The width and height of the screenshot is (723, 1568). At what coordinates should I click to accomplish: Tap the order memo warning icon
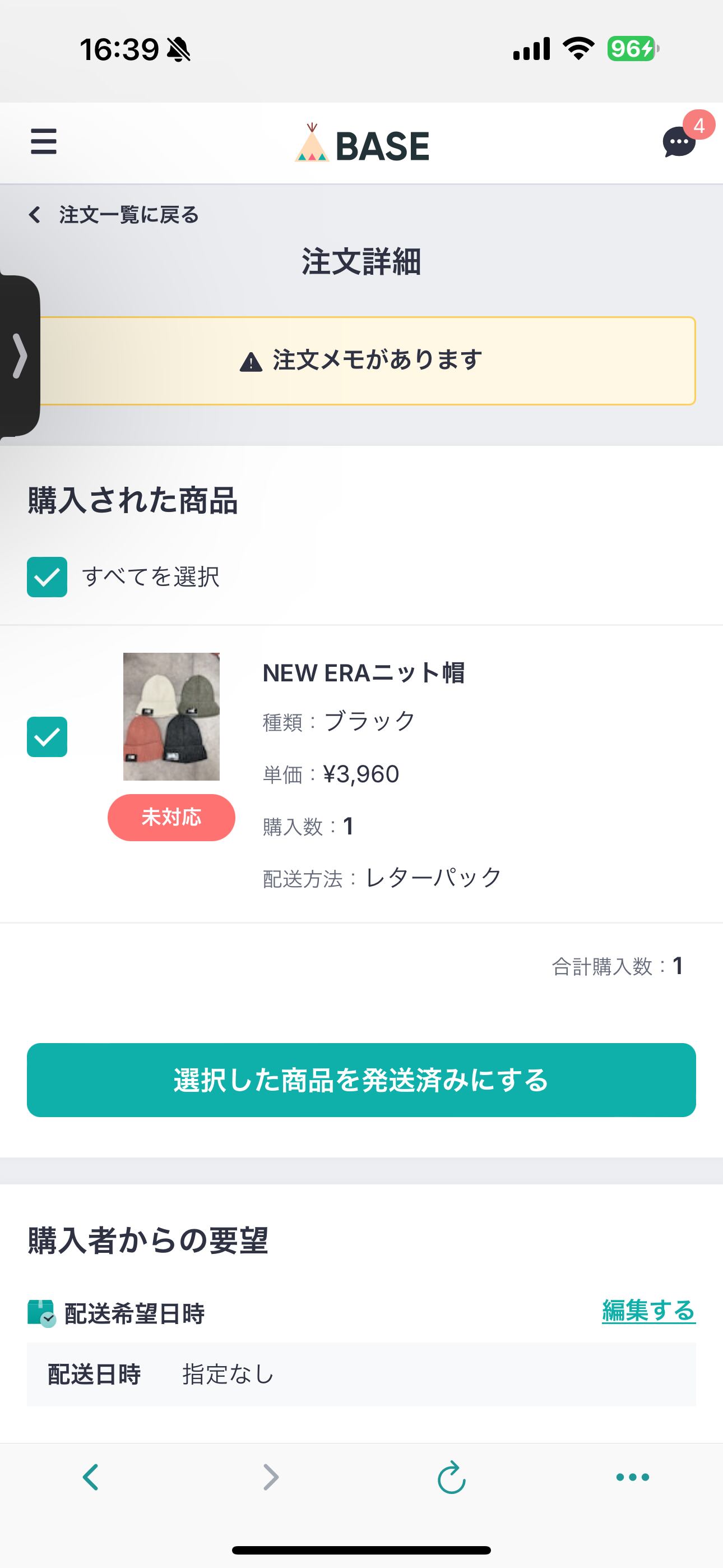tap(251, 362)
